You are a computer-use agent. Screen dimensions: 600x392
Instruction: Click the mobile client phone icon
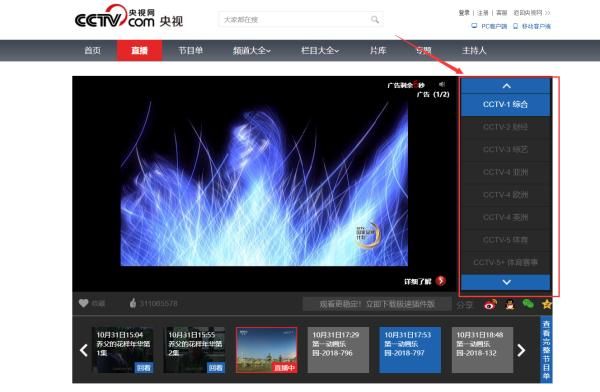[515, 26]
